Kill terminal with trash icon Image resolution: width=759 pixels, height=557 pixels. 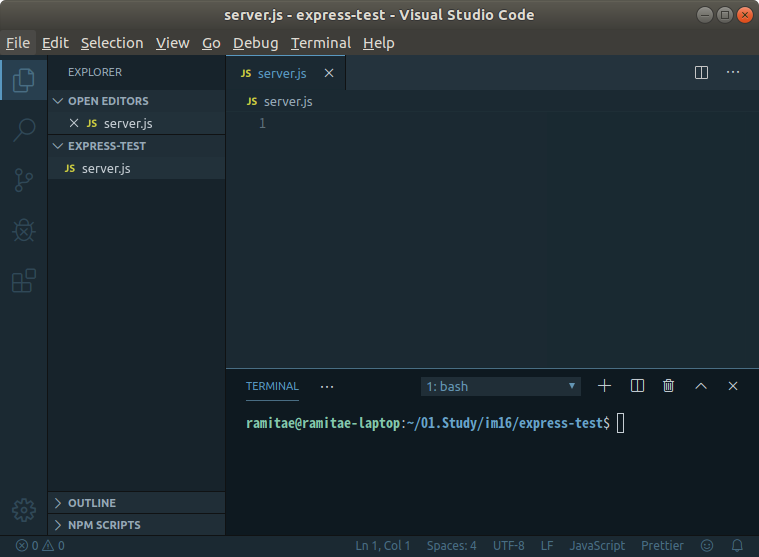click(668, 386)
